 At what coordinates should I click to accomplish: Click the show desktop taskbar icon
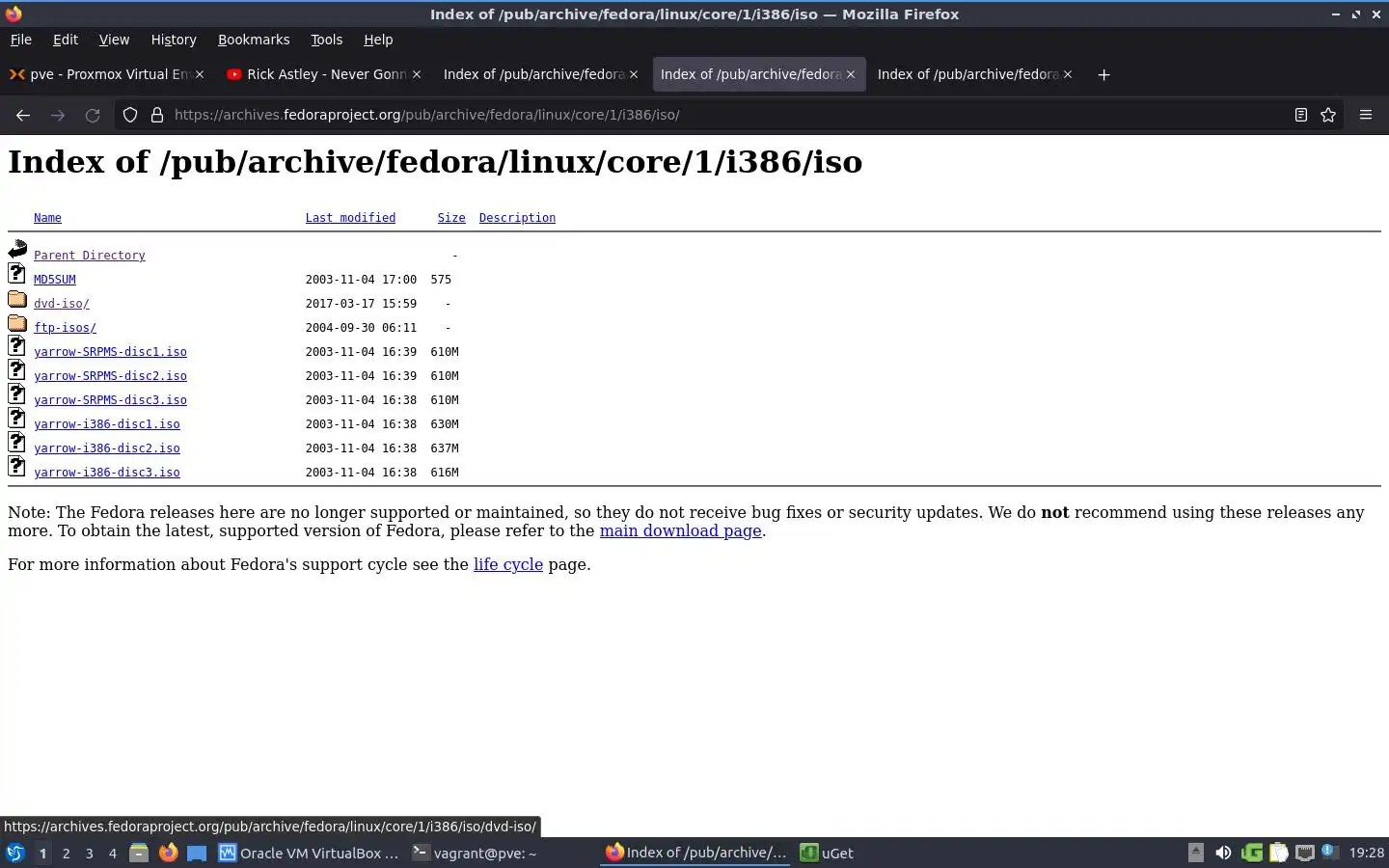click(197, 853)
